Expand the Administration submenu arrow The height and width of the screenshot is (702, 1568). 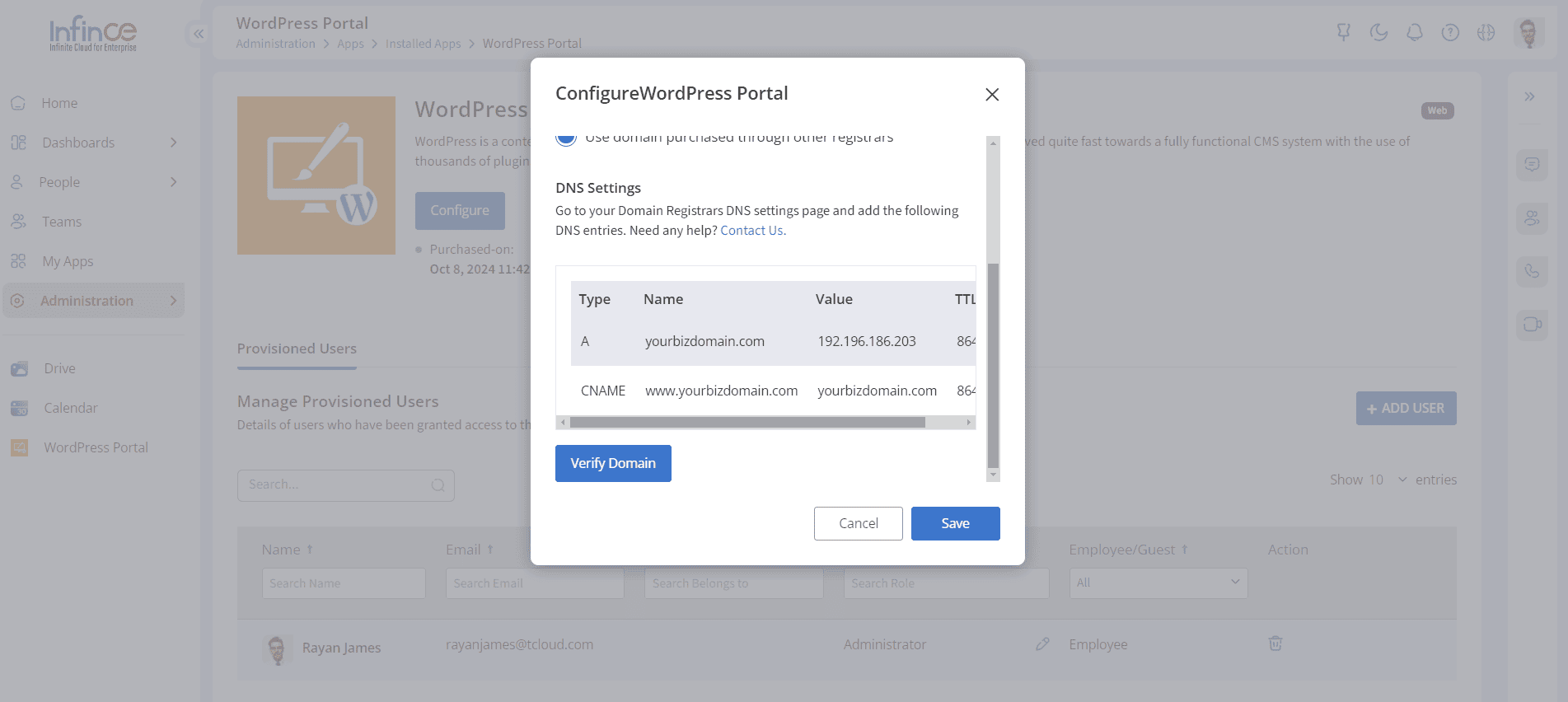(x=173, y=301)
